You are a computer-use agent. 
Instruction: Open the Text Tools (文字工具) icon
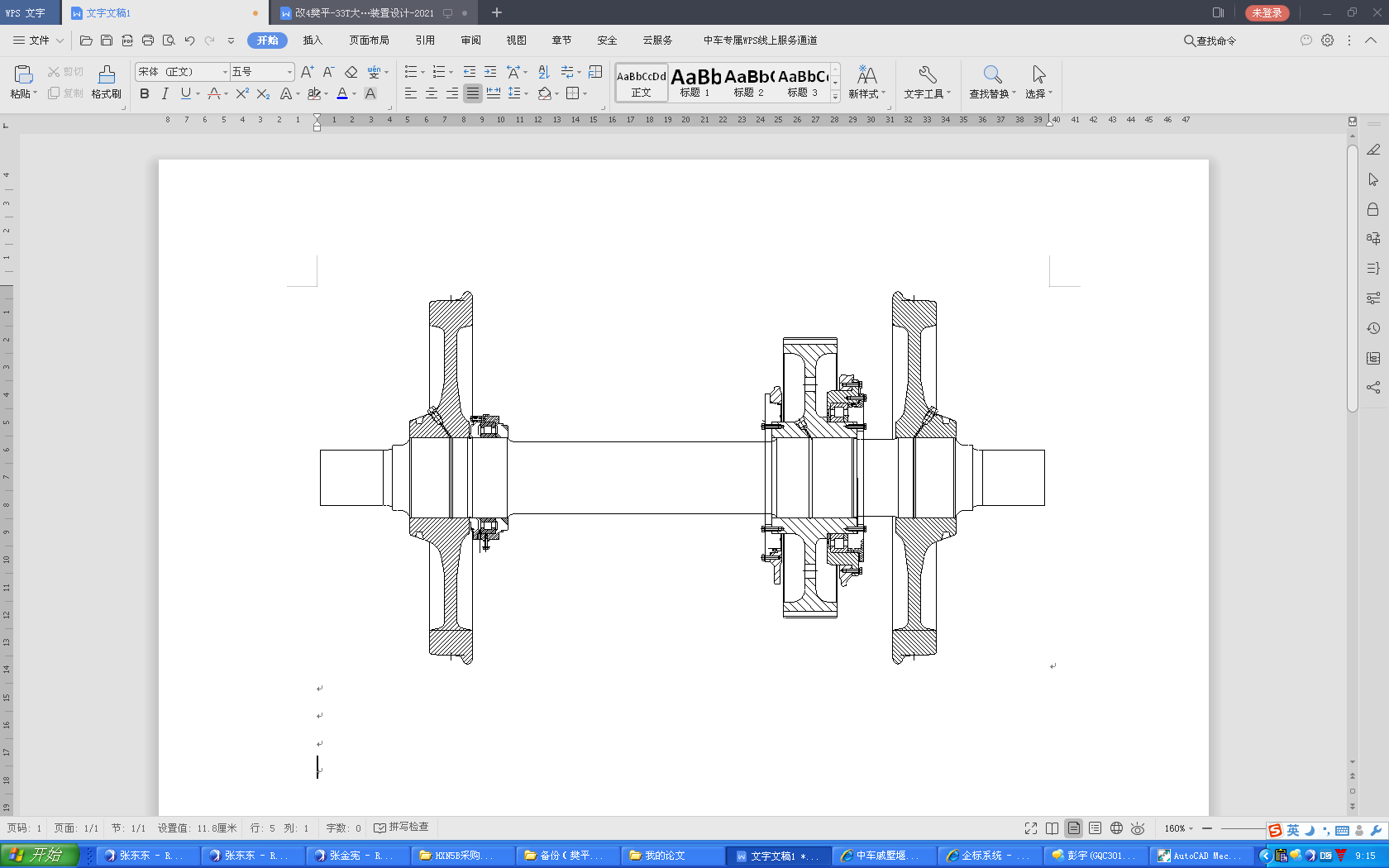[927, 74]
